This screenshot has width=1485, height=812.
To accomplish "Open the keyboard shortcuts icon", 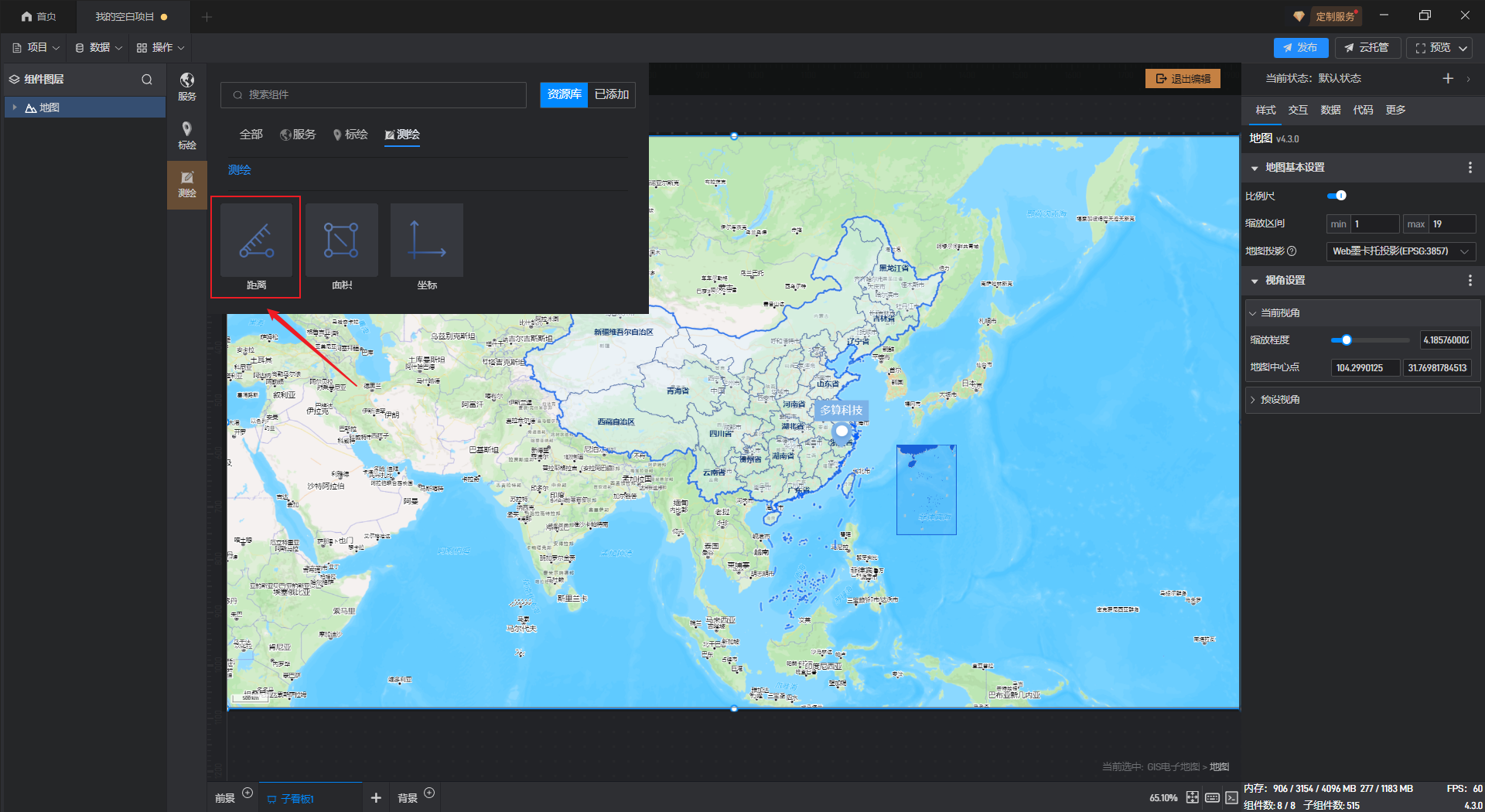I will pos(1212,797).
